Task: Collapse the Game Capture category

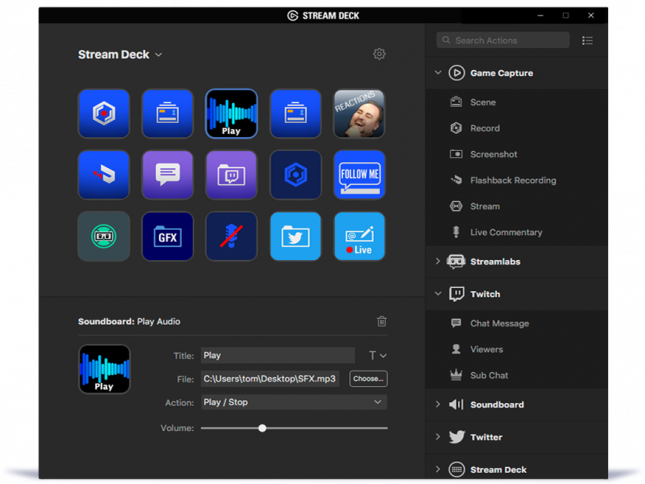Action: pos(438,73)
